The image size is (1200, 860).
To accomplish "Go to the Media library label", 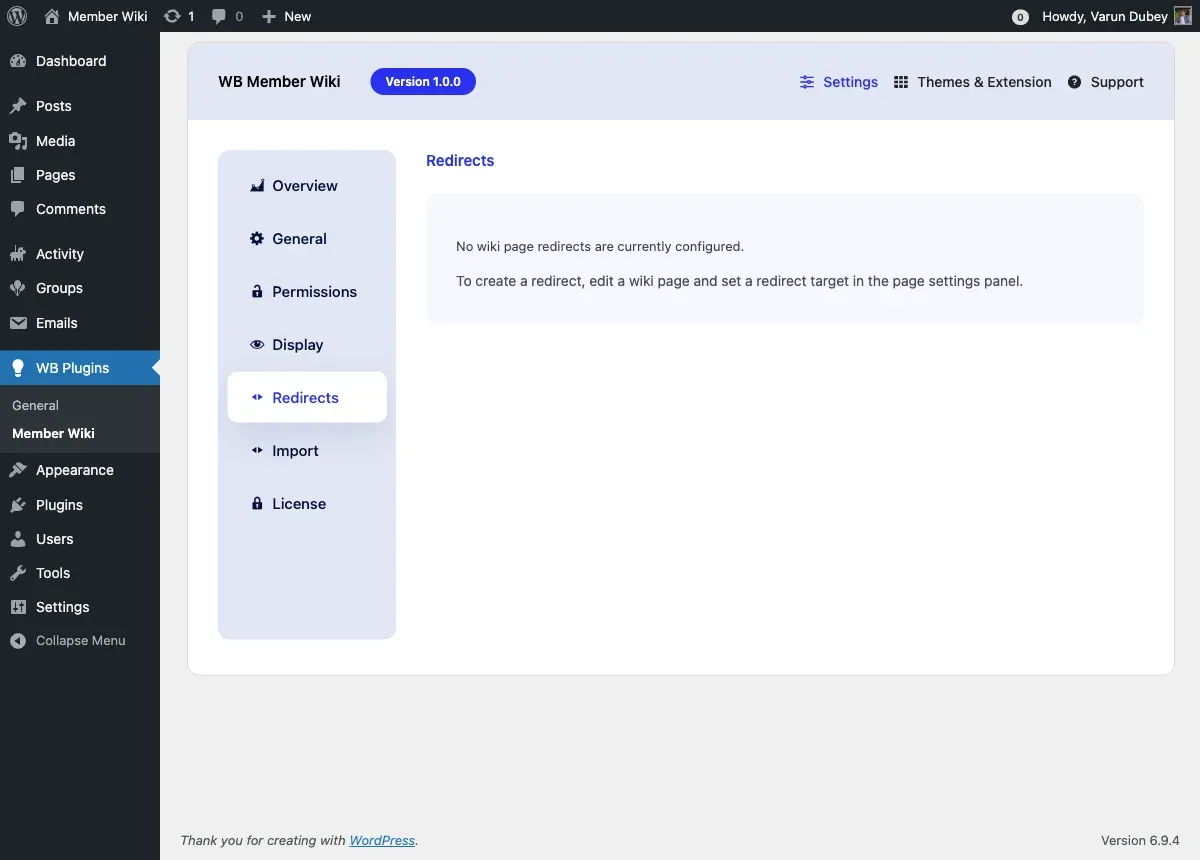I will pos(56,141).
